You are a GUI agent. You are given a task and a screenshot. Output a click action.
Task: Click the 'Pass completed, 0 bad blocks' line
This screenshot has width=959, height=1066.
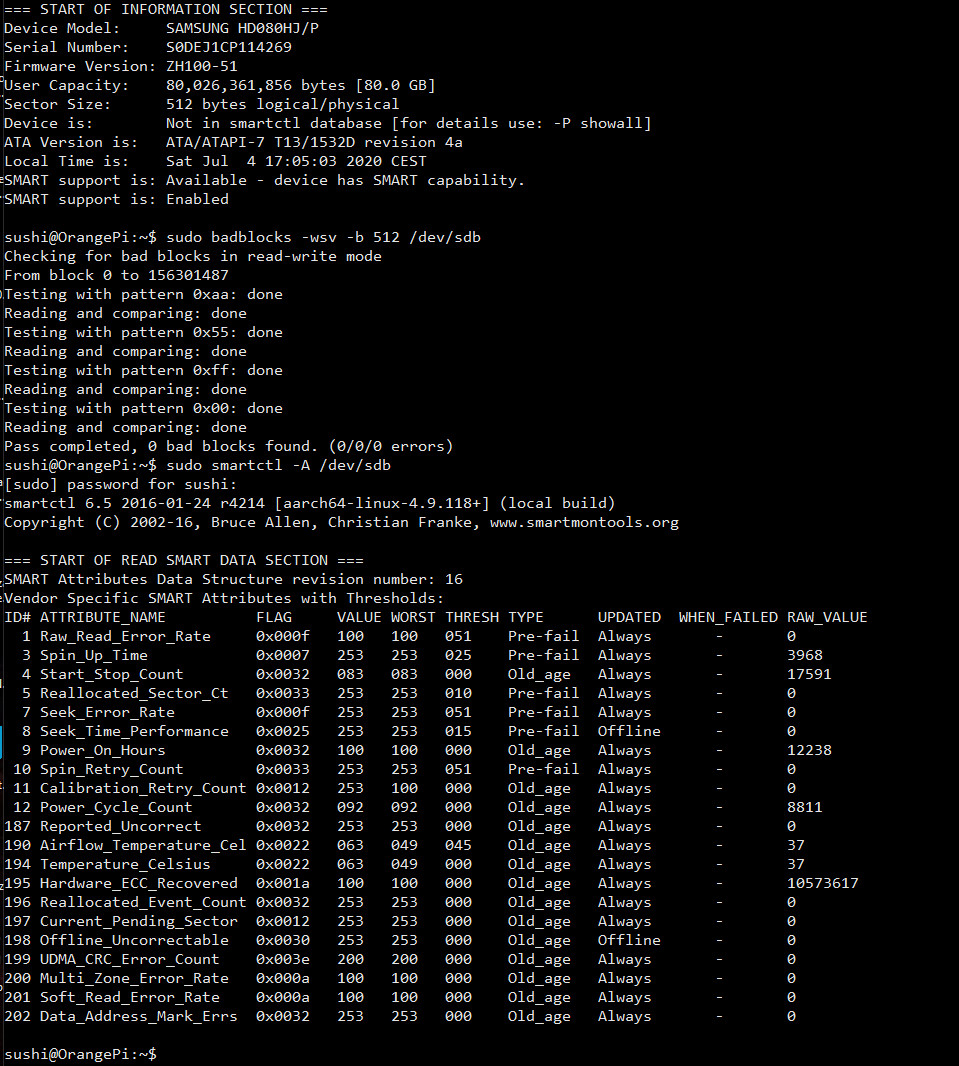(x=228, y=446)
